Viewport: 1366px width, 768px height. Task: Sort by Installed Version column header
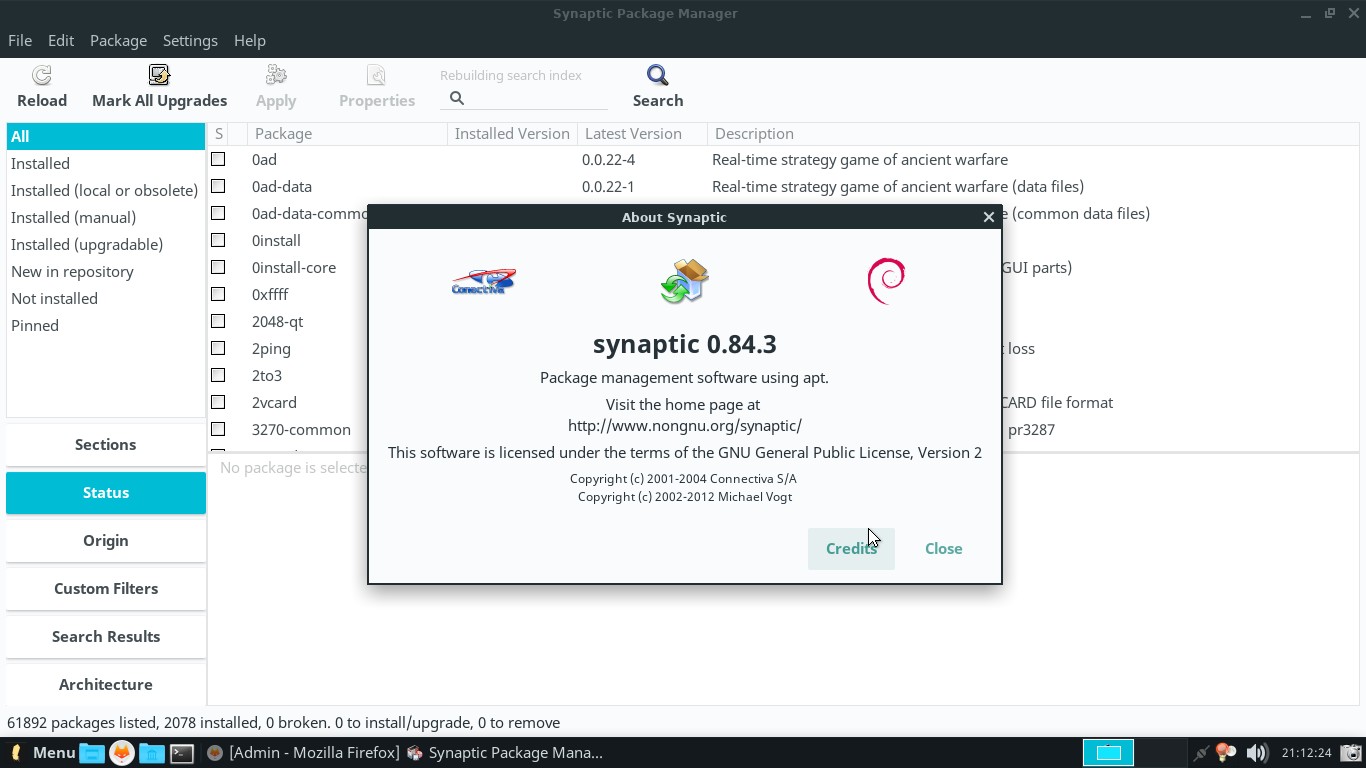point(512,134)
